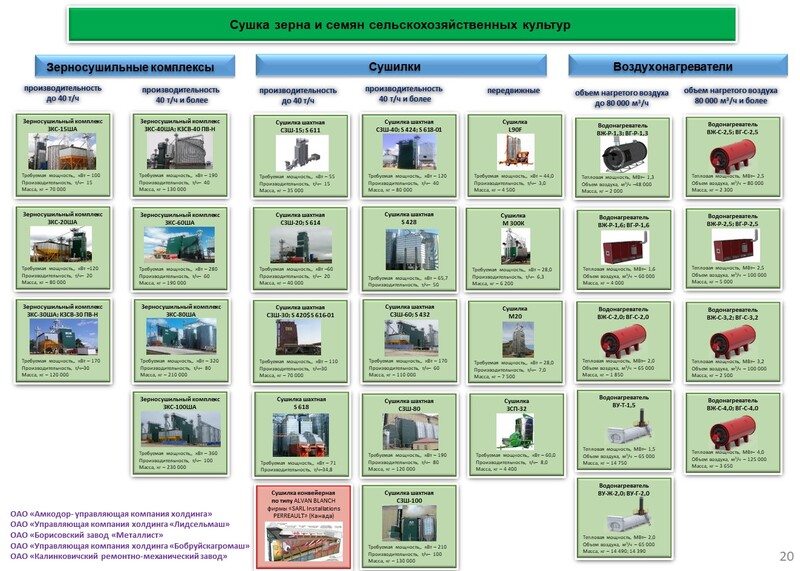This screenshot has width=800, height=571.
Task: Click the slide page number 20
Action: click(786, 556)
